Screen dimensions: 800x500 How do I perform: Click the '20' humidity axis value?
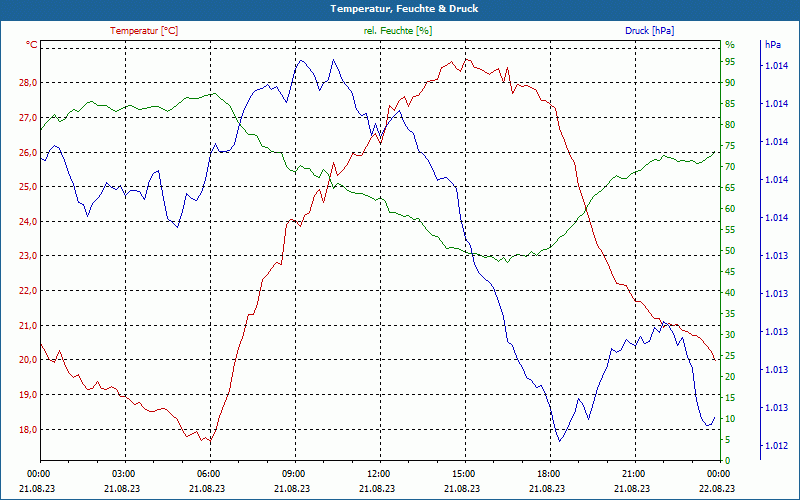coord(730,376)
